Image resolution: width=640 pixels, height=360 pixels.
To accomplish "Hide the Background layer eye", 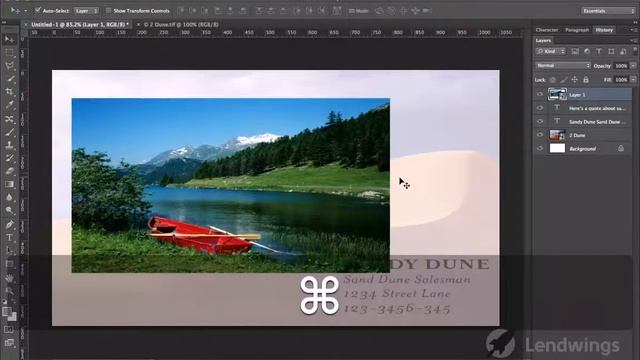I will point(540,149).
